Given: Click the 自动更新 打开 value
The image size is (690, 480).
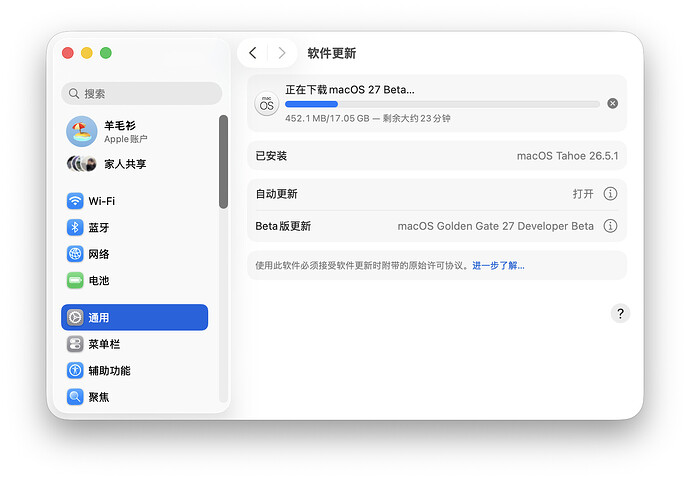Looking at the screenshot, I should 583,194.
